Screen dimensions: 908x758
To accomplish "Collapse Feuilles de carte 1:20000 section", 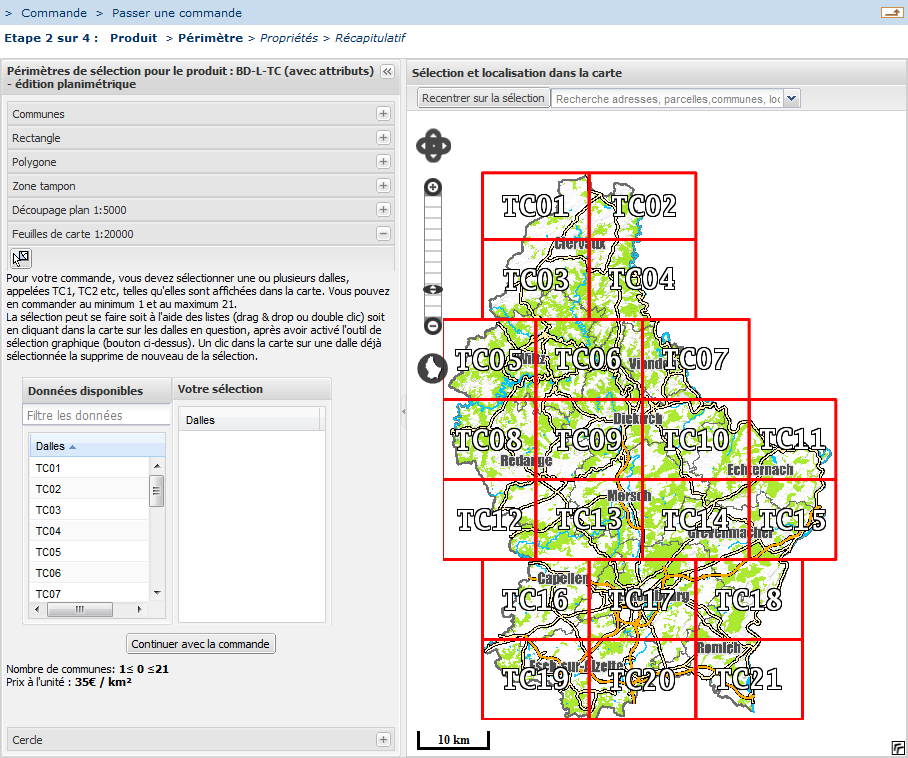I will coord(383,234).
